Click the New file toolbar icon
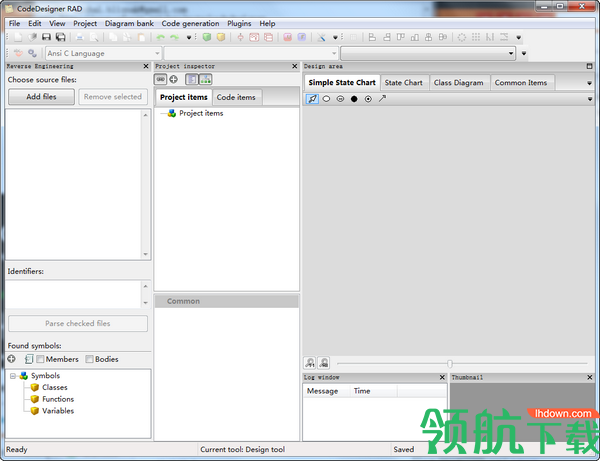600x461 pixels. tap(18, 37)
